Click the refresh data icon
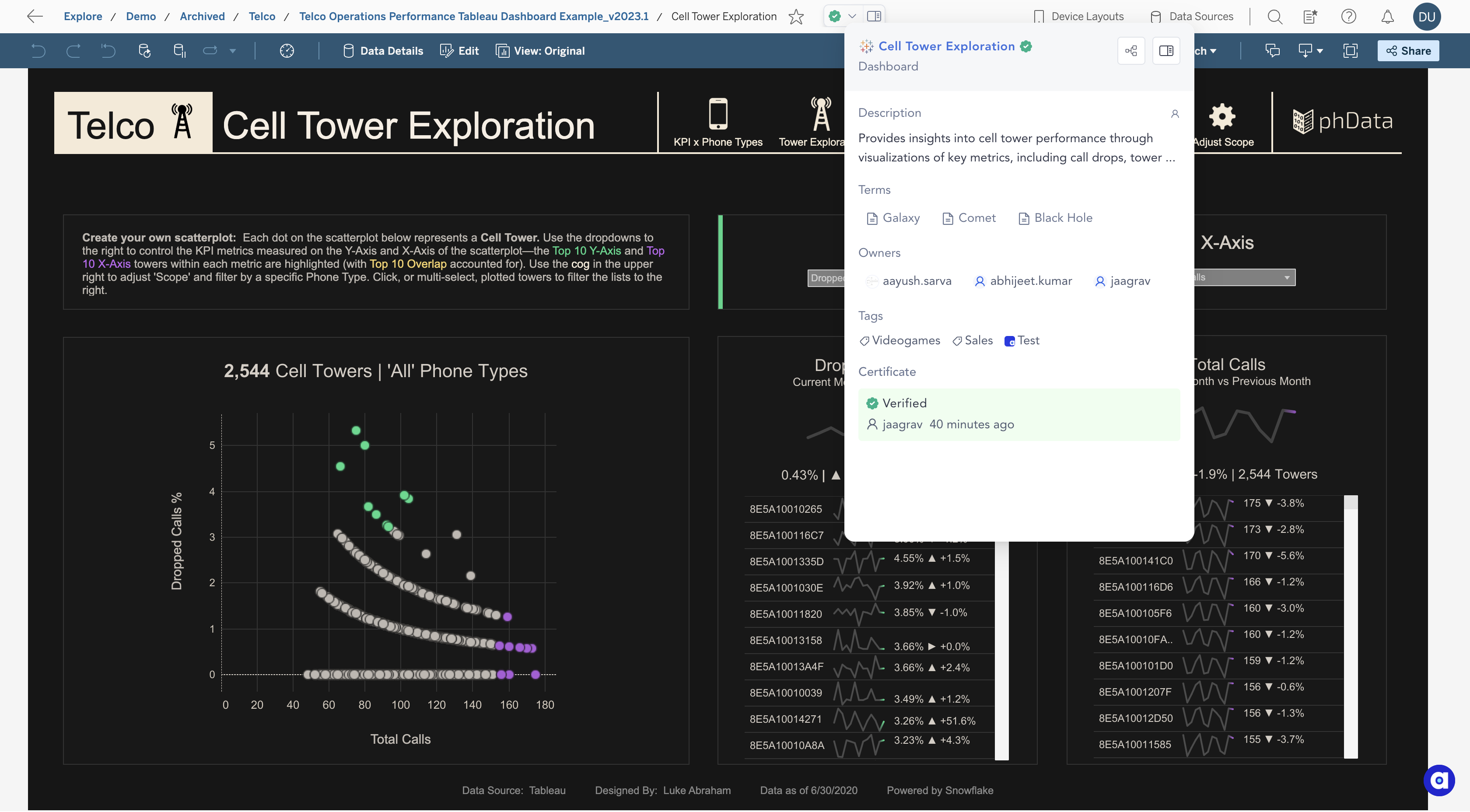1470x812 pixels. pyautogui.click(x=144, y=51)
